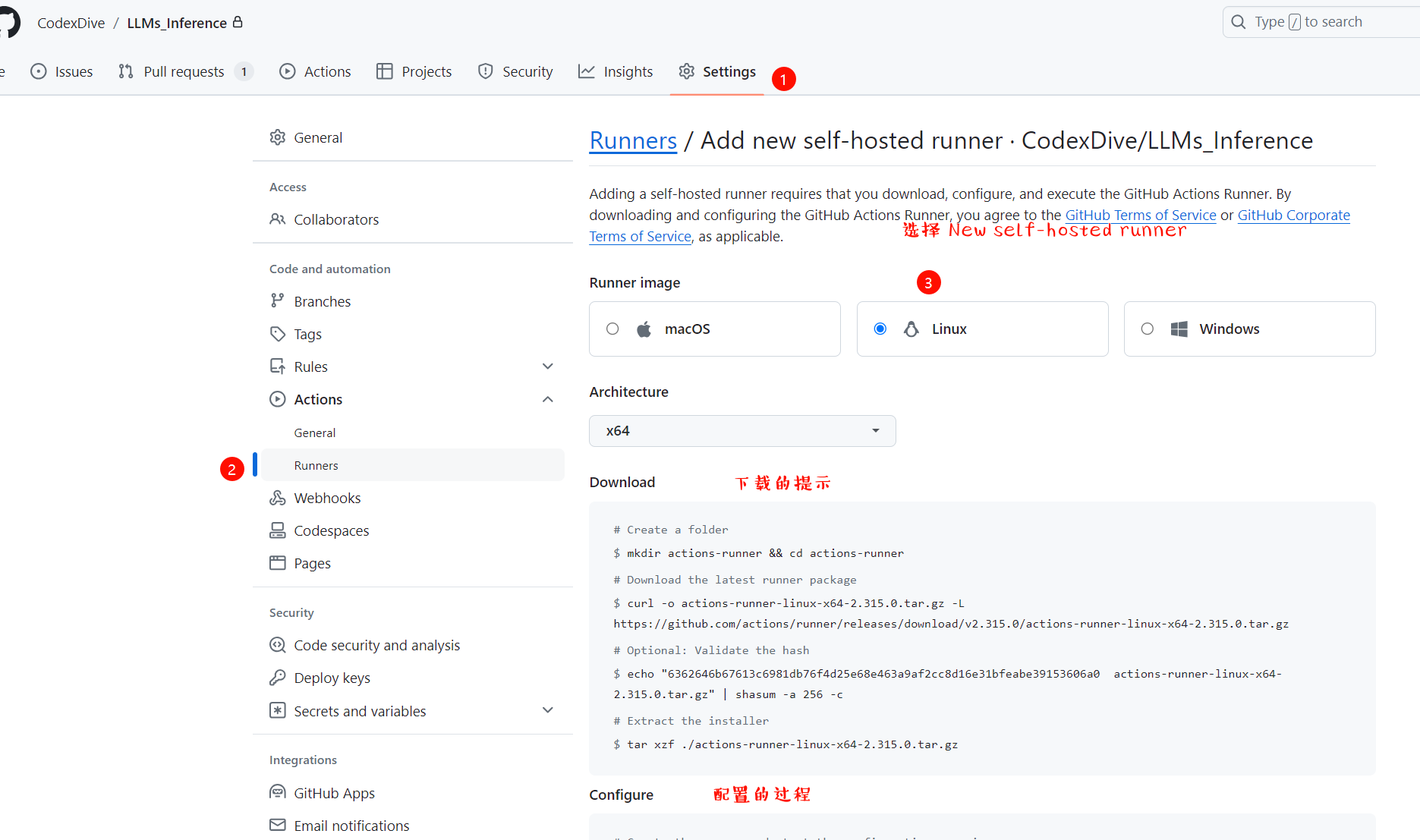Open the GitHub Terms of Service link
The width and height of the screenshot is (1420, 840).
(x=1141, y=215)
